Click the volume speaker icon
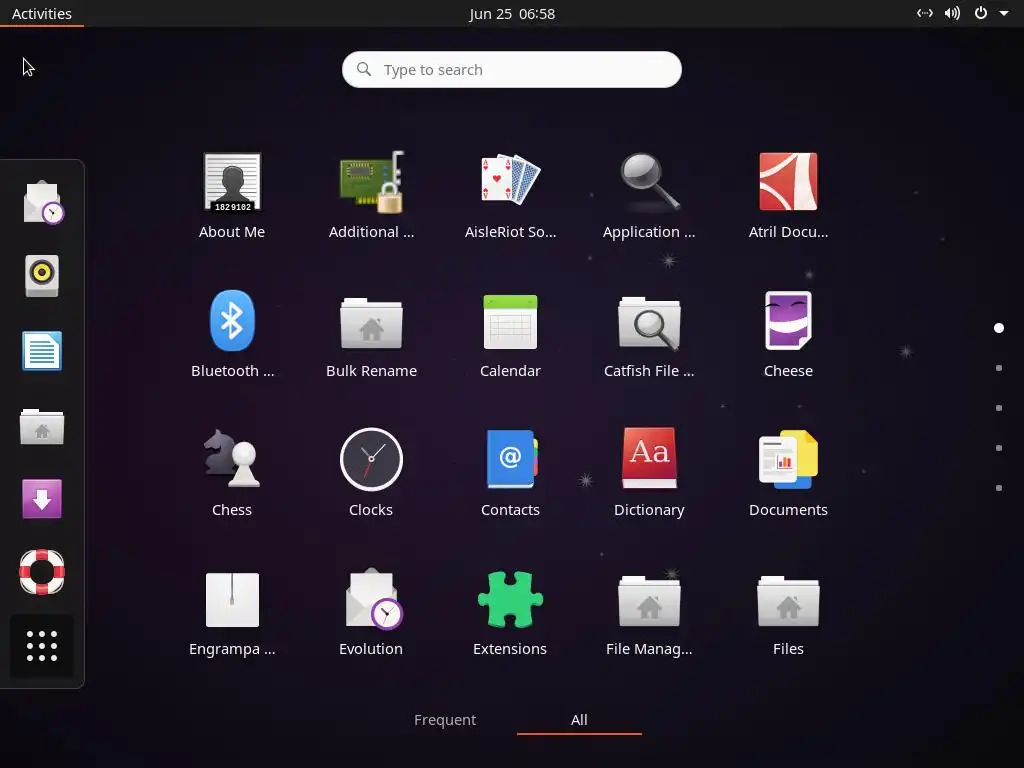The image size is (1024, 768). tap(952, 13)
